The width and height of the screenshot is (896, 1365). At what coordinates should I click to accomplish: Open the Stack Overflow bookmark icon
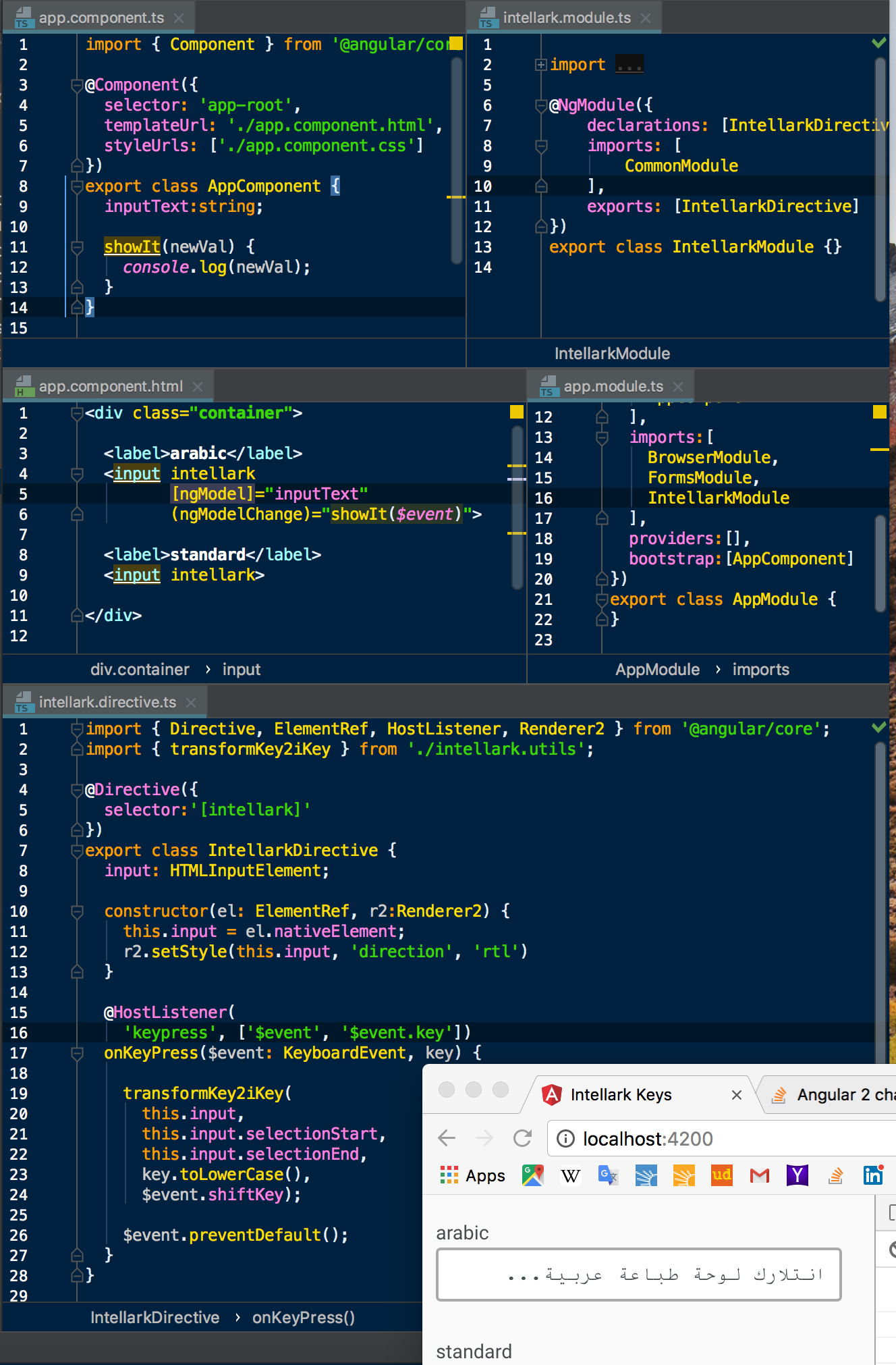(x=835, y=1175)
